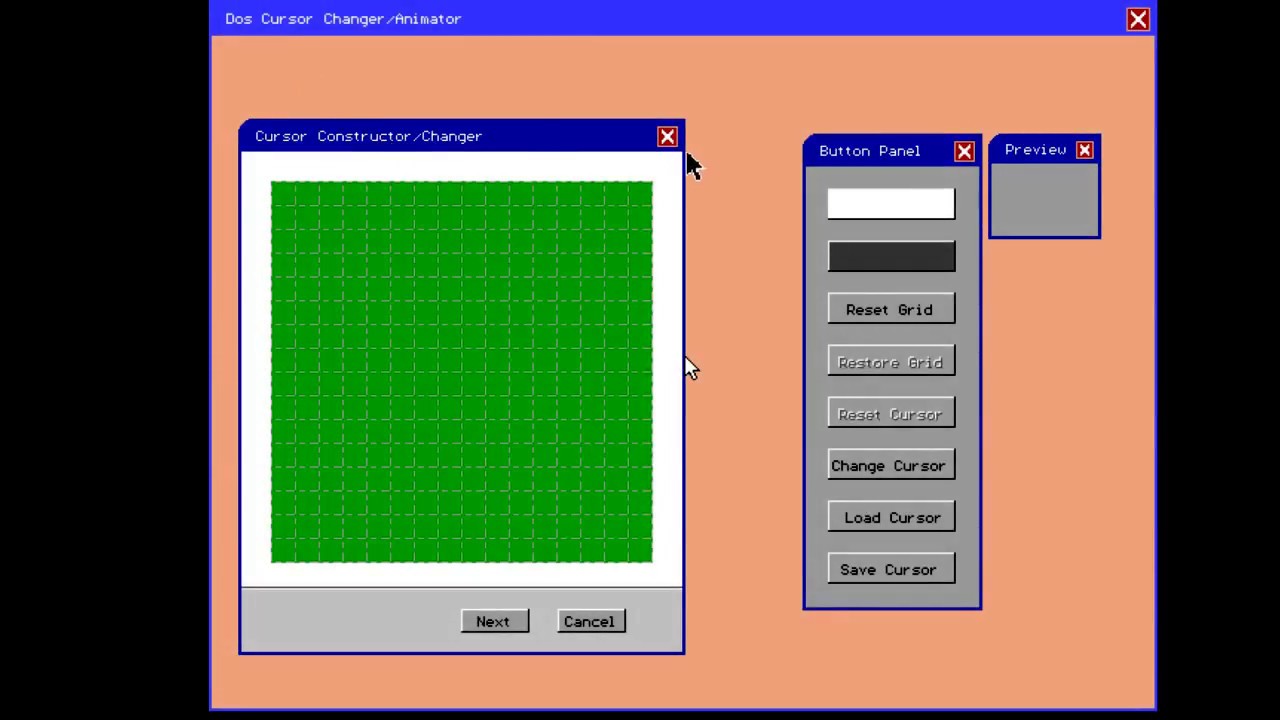Image resolution: width=1280 pixels, height=720 pixels.
Task: Click the Restore Grid button
Action: pyautogui.click(x=891, y=362)
